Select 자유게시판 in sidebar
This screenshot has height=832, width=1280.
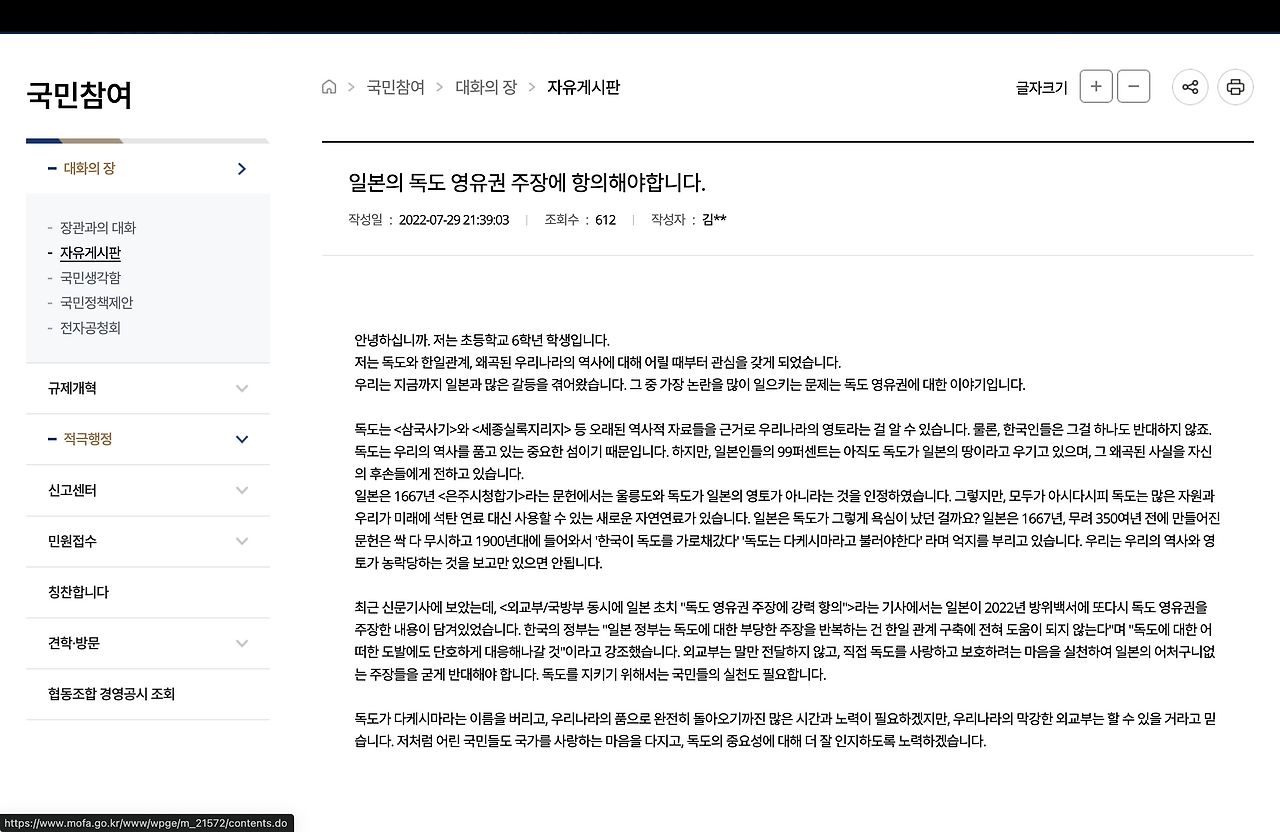coord(90,253)
